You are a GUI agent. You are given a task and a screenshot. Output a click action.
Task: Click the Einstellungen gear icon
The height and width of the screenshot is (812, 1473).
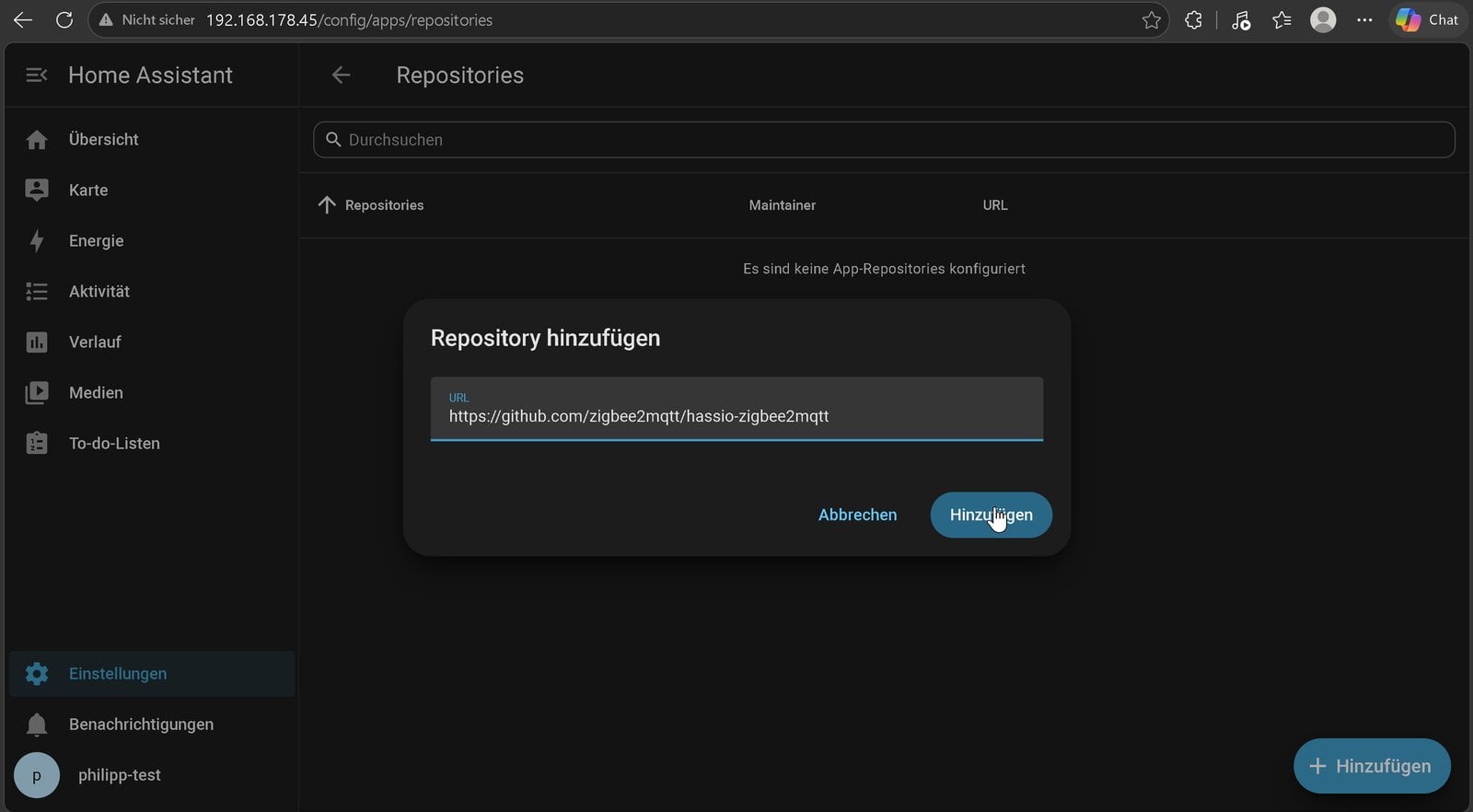[x=37, y=674]
